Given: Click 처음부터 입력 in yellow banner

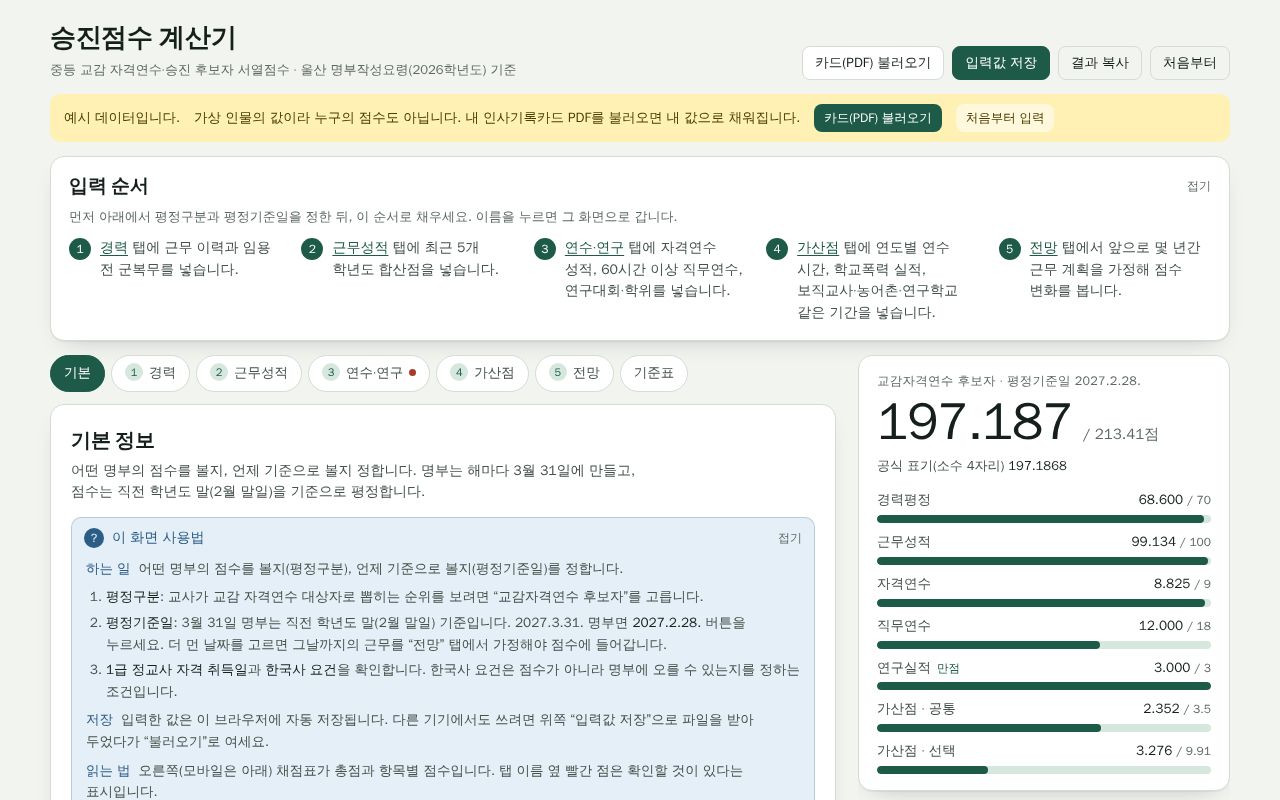Looking at the screenshot, I should tap(1005, 118).
